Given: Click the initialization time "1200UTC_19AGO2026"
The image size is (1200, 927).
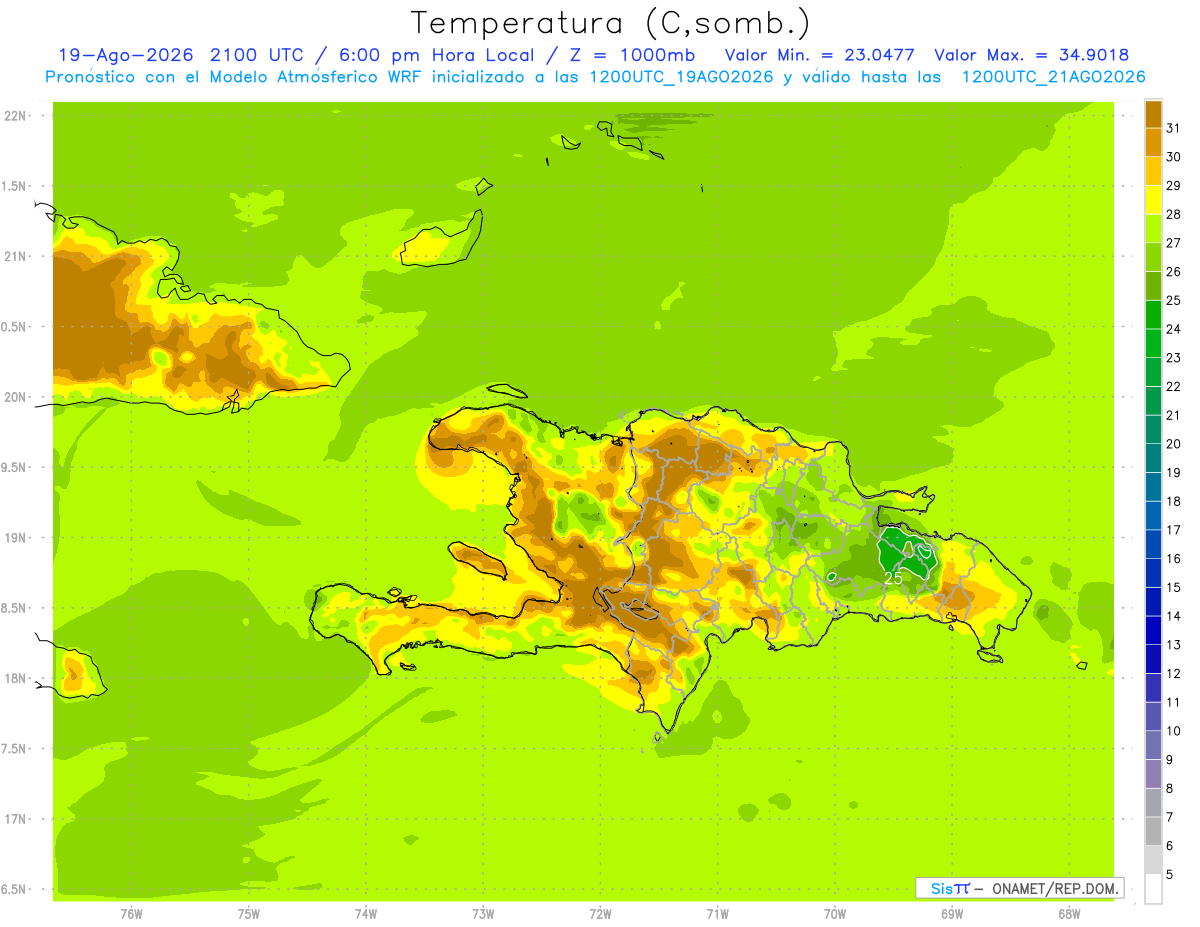Looking at the screenshot, I should coord(681,77).
